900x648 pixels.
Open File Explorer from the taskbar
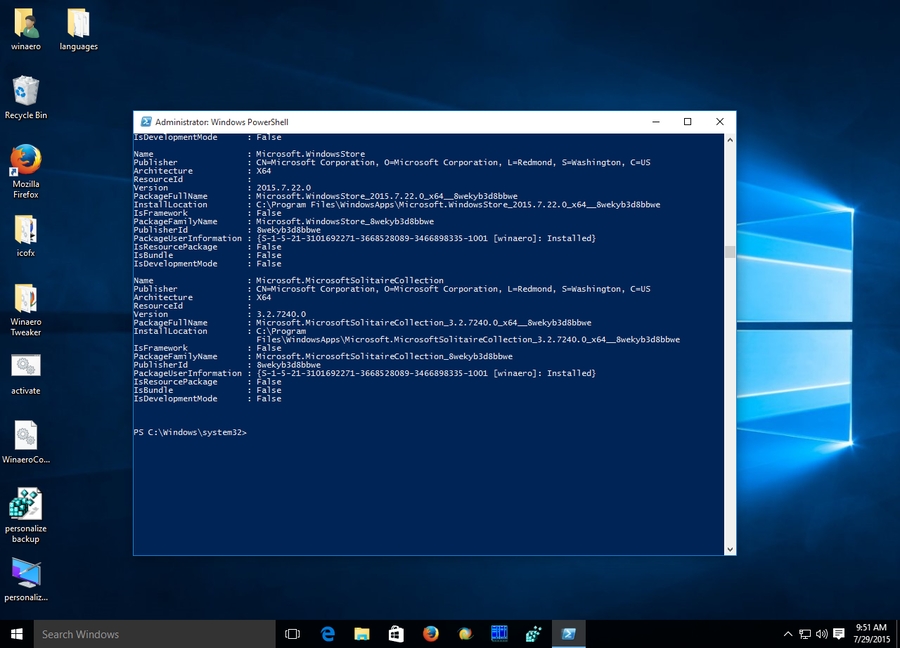(x=361, y=634)
